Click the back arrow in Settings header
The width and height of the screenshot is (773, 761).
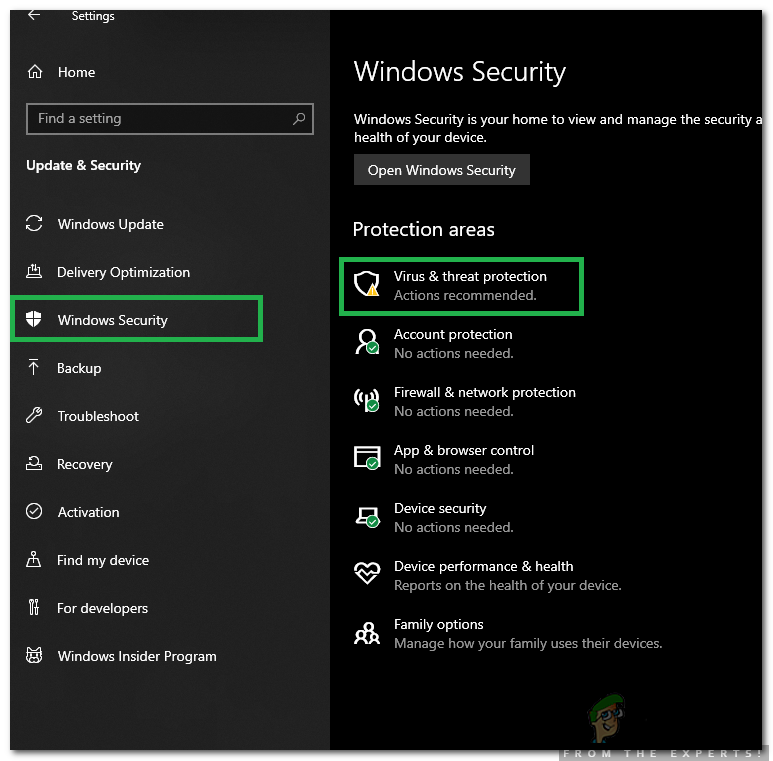pos(34,15)
